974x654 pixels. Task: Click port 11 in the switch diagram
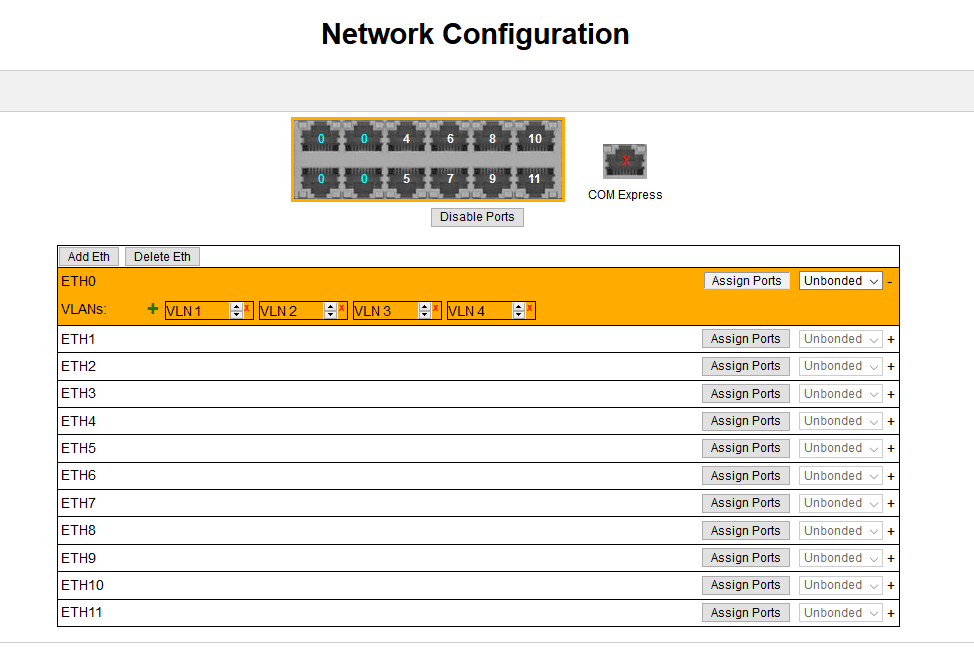534,179
